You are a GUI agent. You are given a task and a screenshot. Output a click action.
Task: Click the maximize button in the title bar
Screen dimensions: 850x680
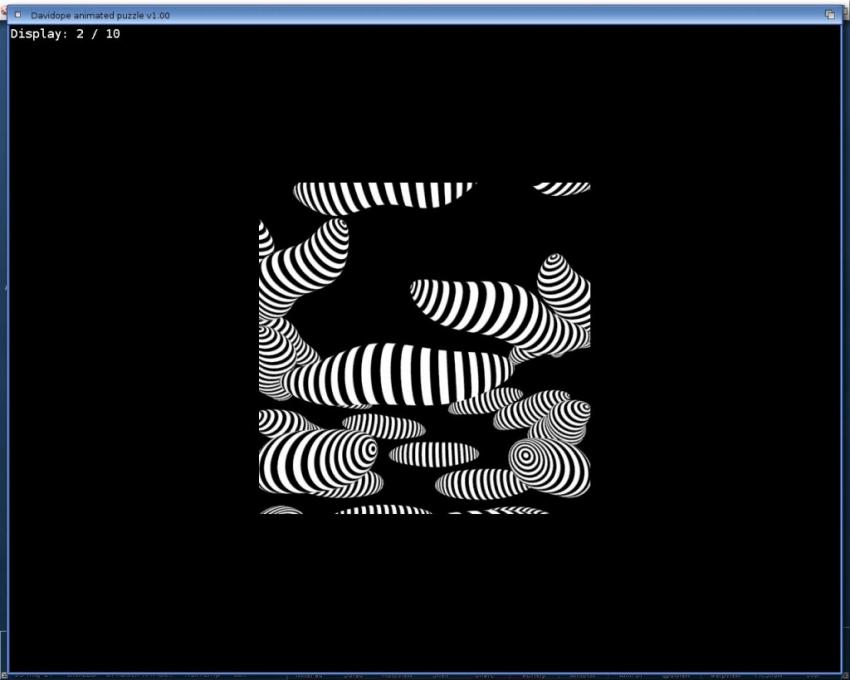tap(830, 15)
